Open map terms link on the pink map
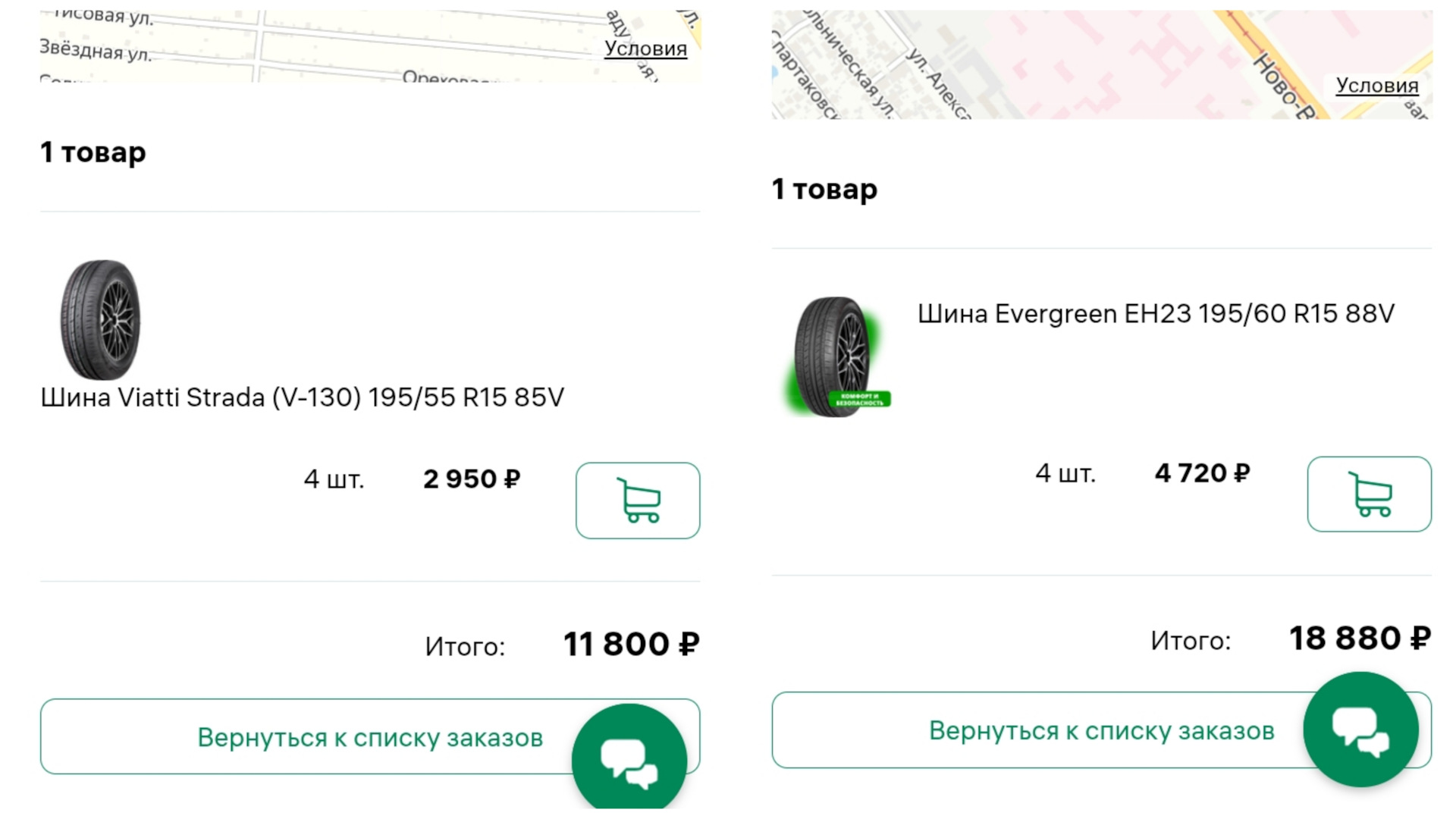This screenshot has width=1456, height=819. [x=1376, y=86]
